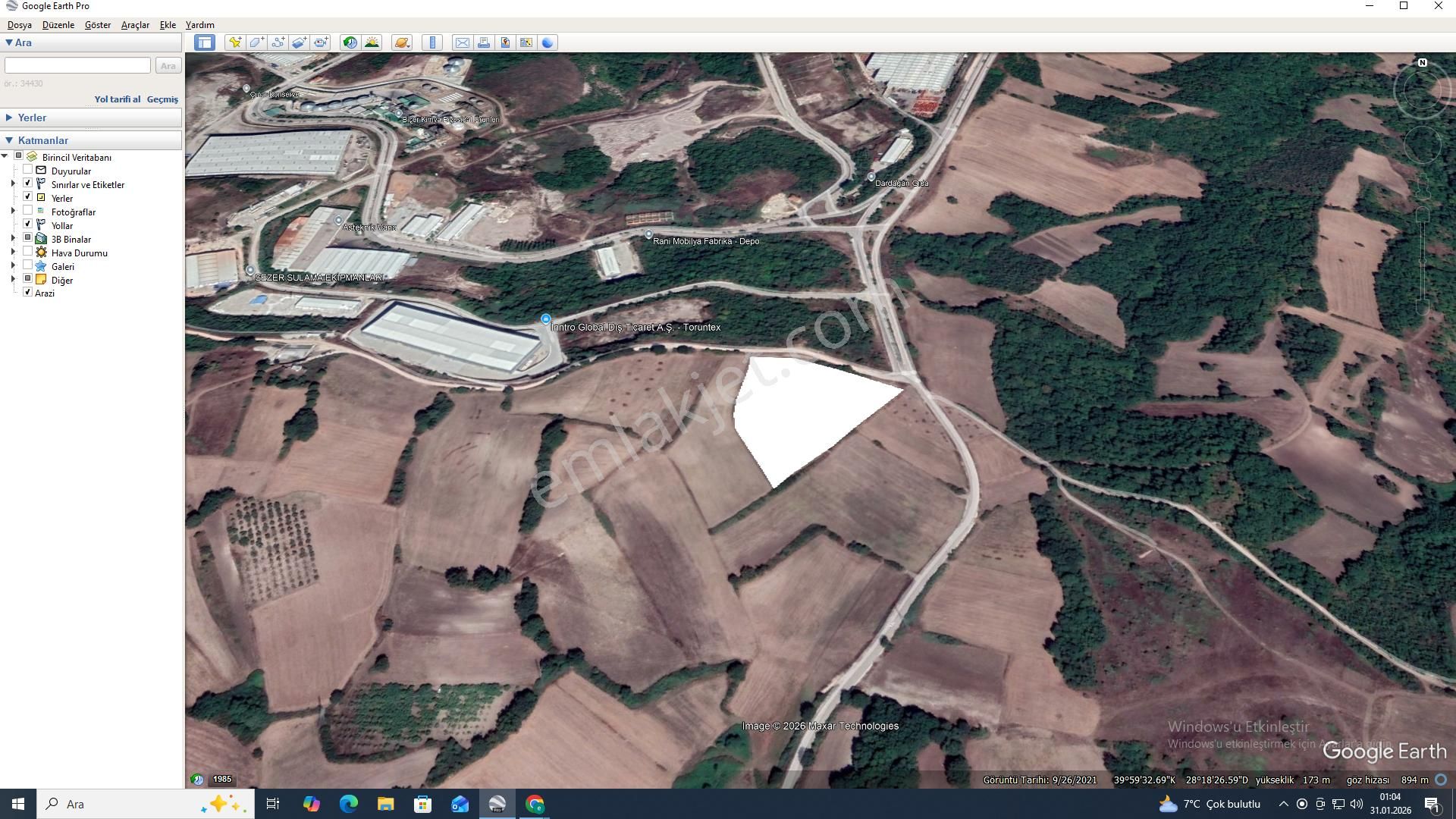1456x819 pixels.
Task: Add a placemark with the pushpin icon
Action: 235,42
